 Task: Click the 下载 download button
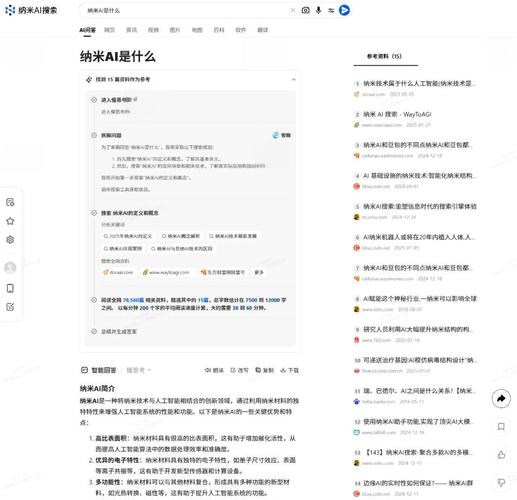[290, 370]
